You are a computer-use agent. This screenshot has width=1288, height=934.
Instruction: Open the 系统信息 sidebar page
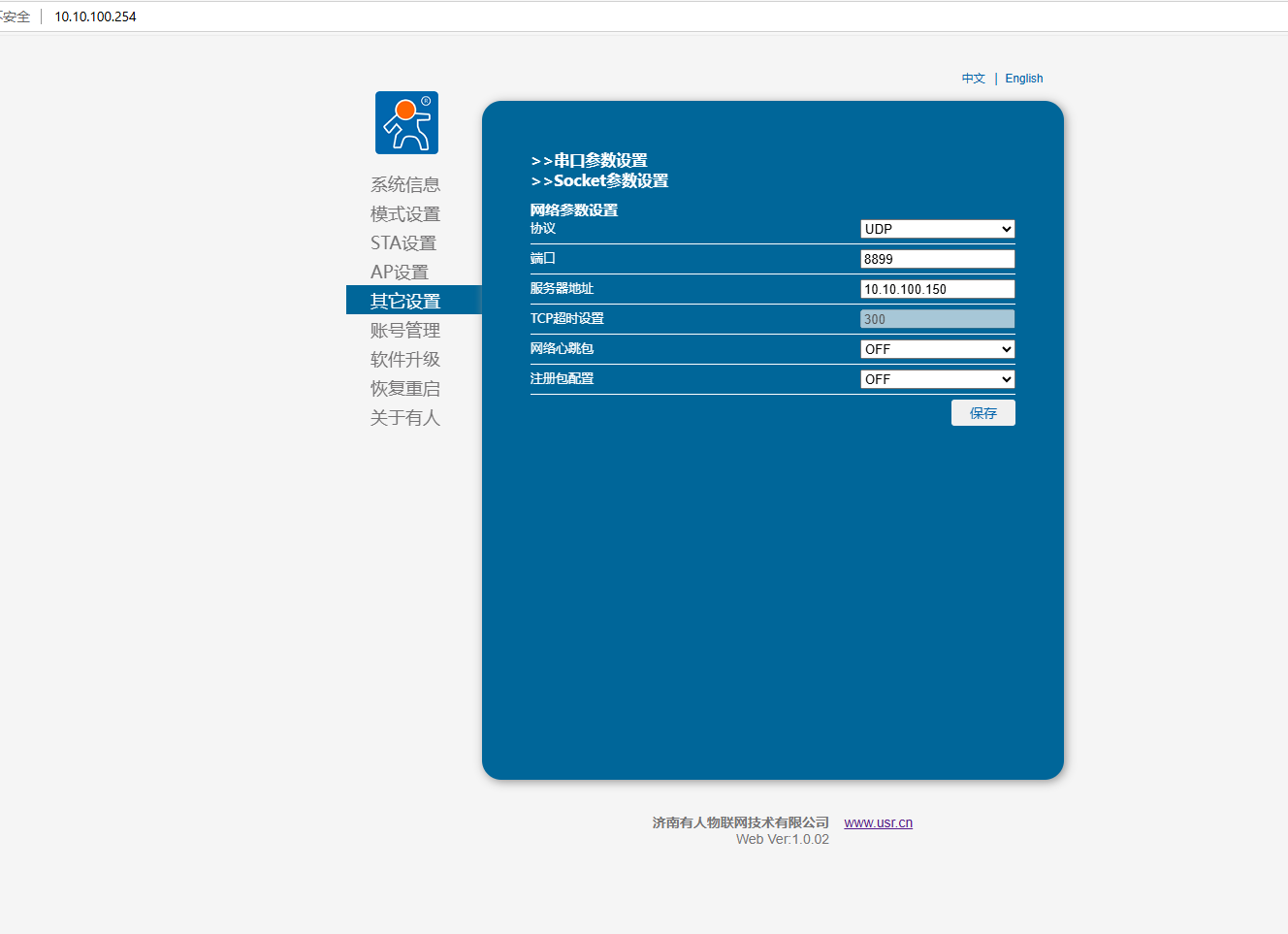(x=405, y=184)
